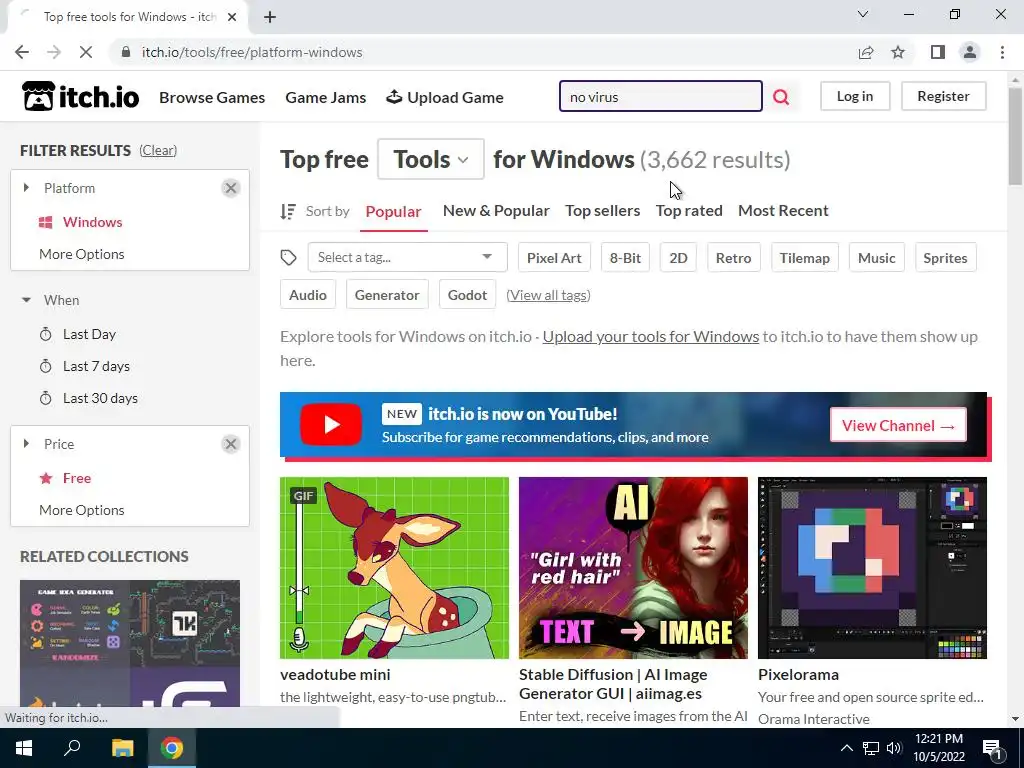
Task: Click the View all tags link
Action: [x=549, y=295]
